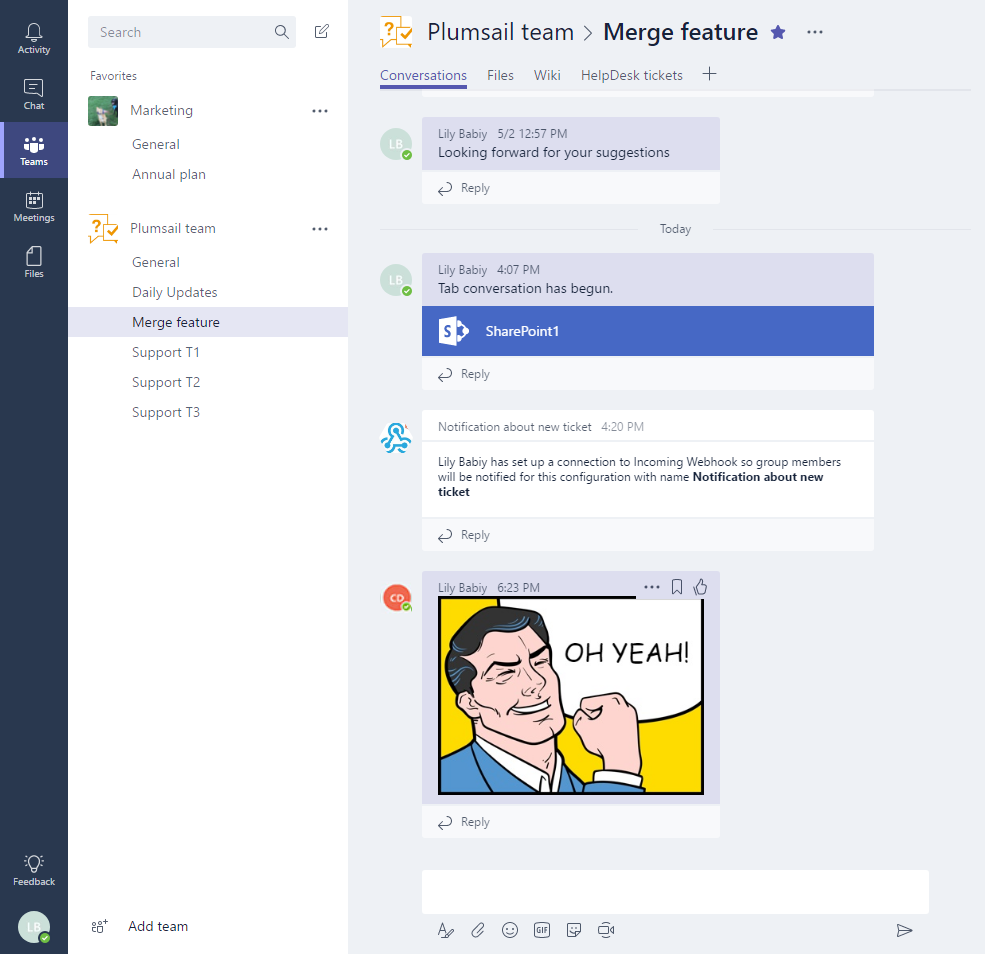Click the Add team label
Screen dimensions: 985x954
point(158,926)
